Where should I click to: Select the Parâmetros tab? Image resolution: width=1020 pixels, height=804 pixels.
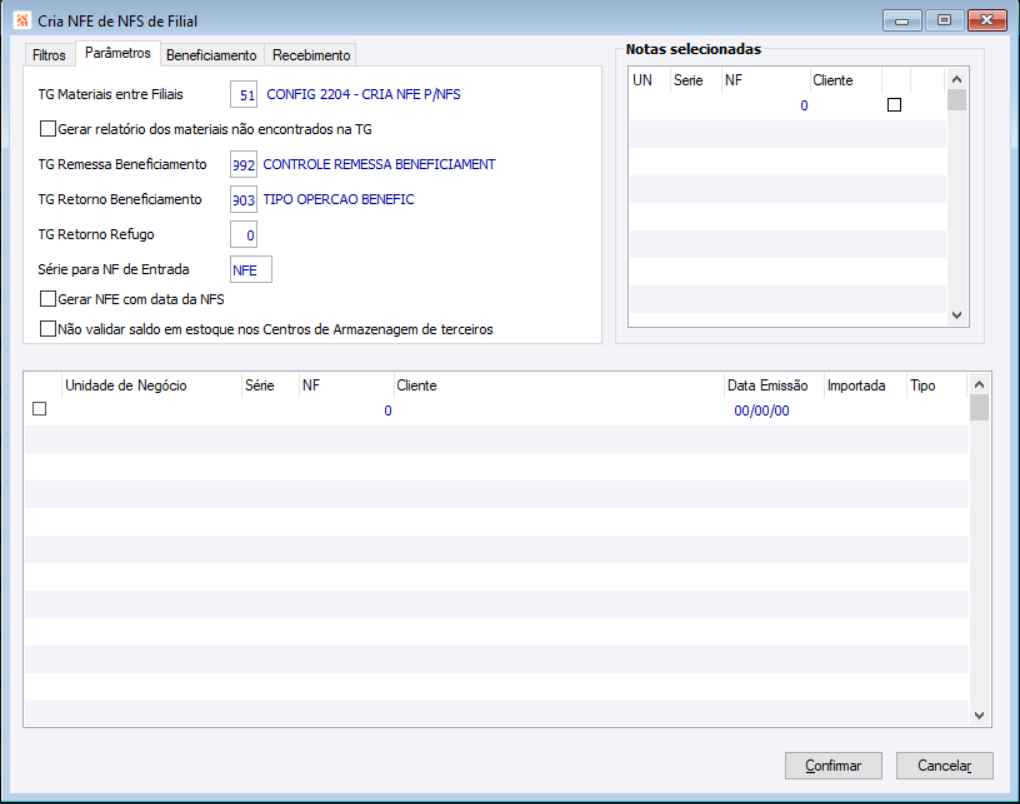pos(118,53)
